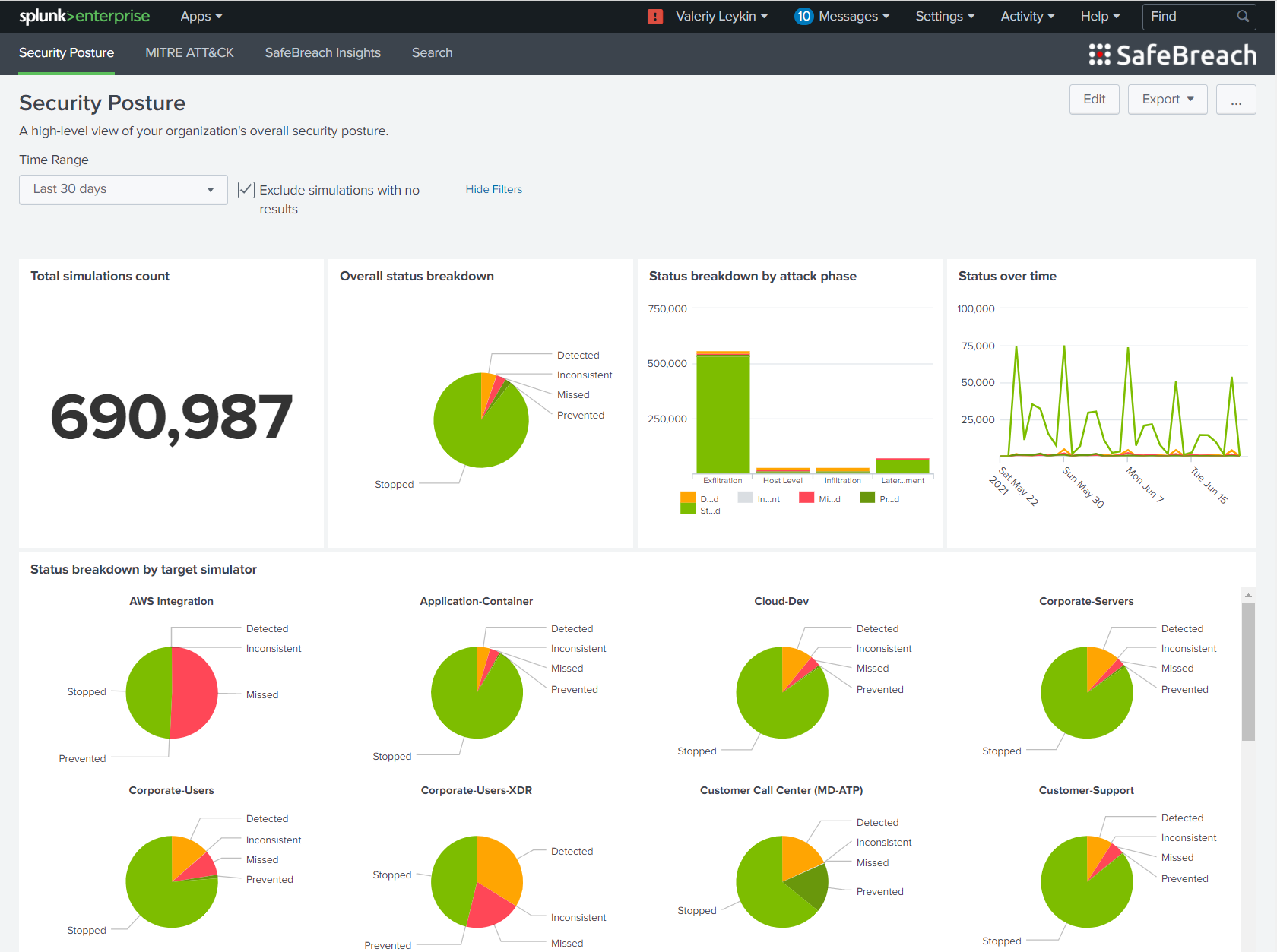Image resolution: width=1277 pixels, height=952 pixels.
Task: Click the Overall status breakdown pie chart
Action: (481, 420)
